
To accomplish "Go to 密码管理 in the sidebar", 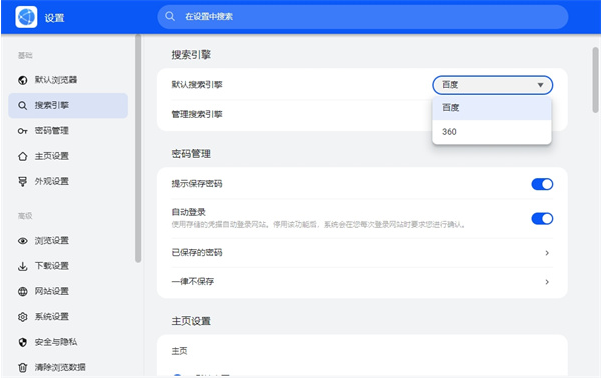I will pyautogui.click(x=68, y=131).
